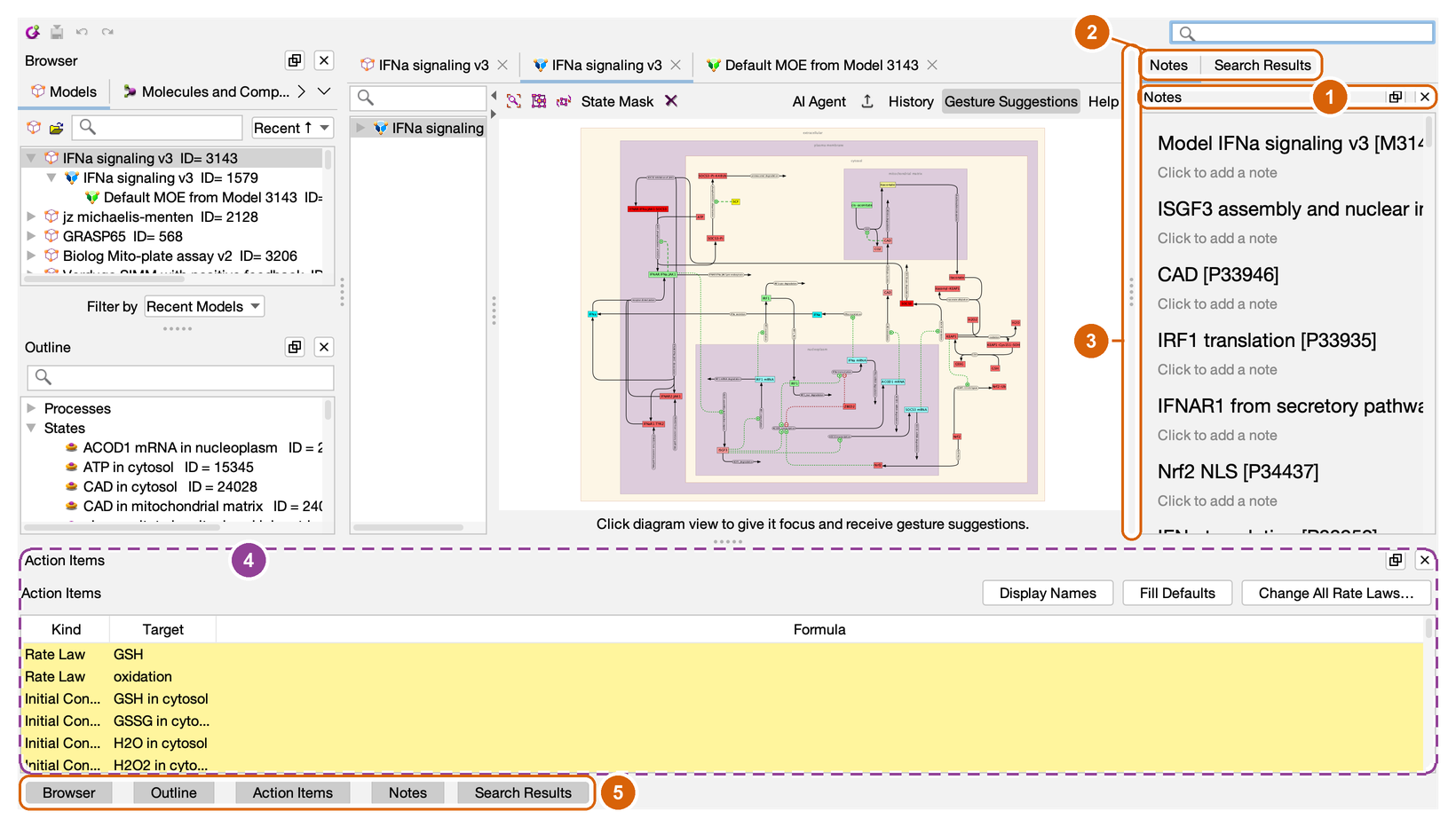Click the new model cube icon
This screenshot has height=827, width=1456.
[34, 128]
